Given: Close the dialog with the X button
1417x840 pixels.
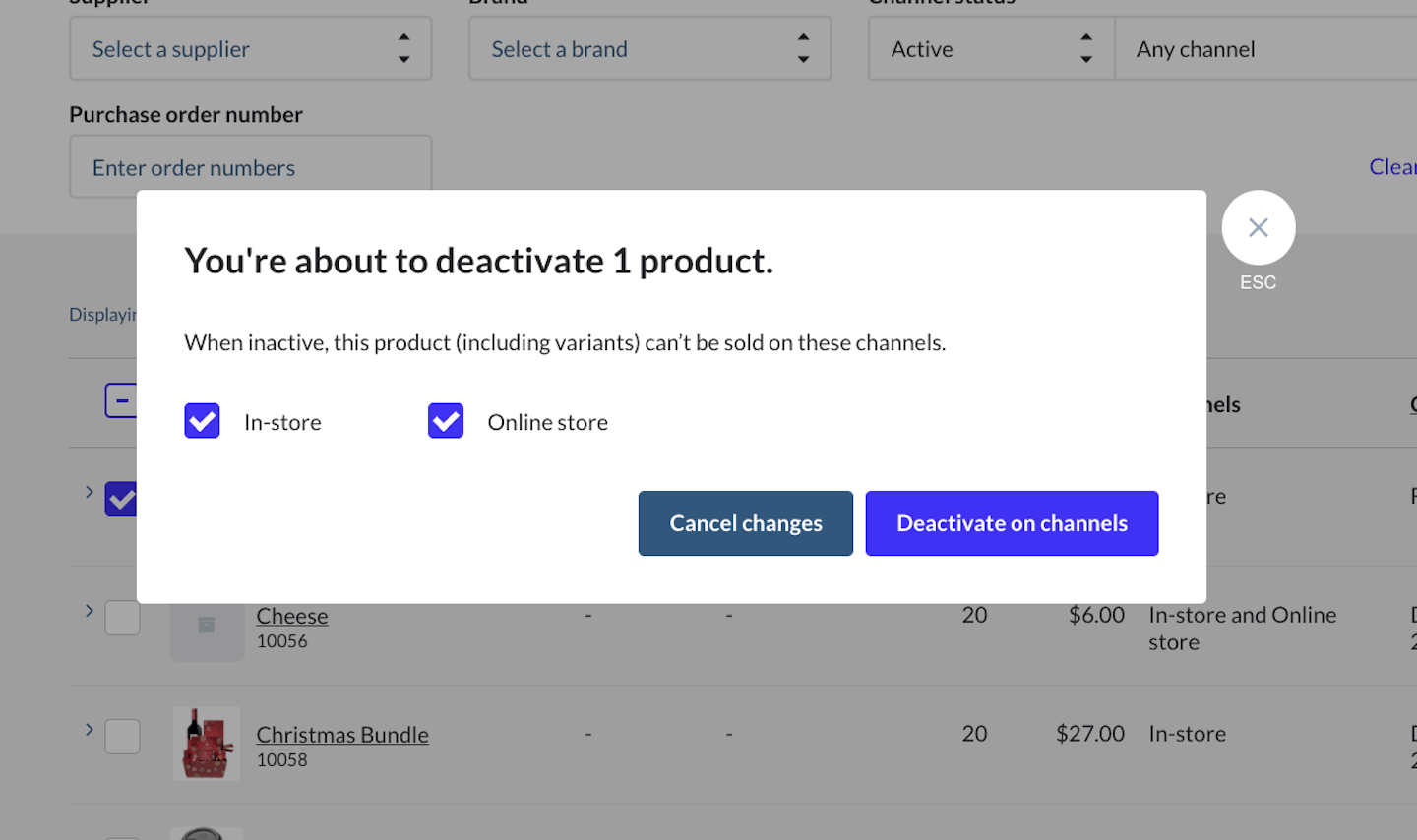Looking at the screenshot, I should [x=1258, y=227].
